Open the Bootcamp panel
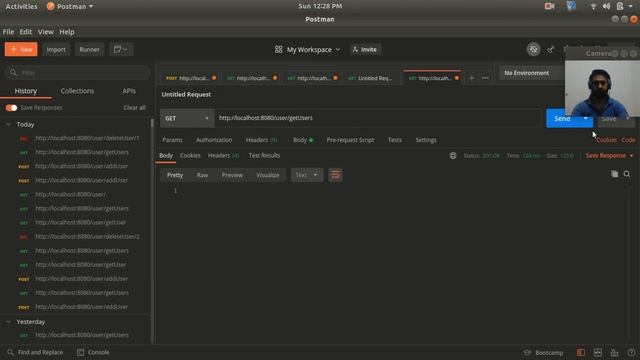The width and height of the screenshot is (640, 360). (543, 353)
